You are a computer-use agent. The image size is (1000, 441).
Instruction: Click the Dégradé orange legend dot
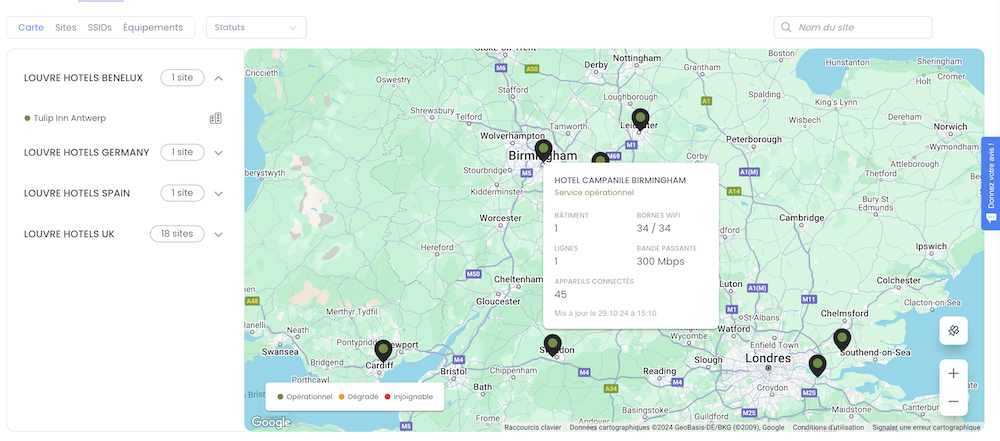pos(341,397)
